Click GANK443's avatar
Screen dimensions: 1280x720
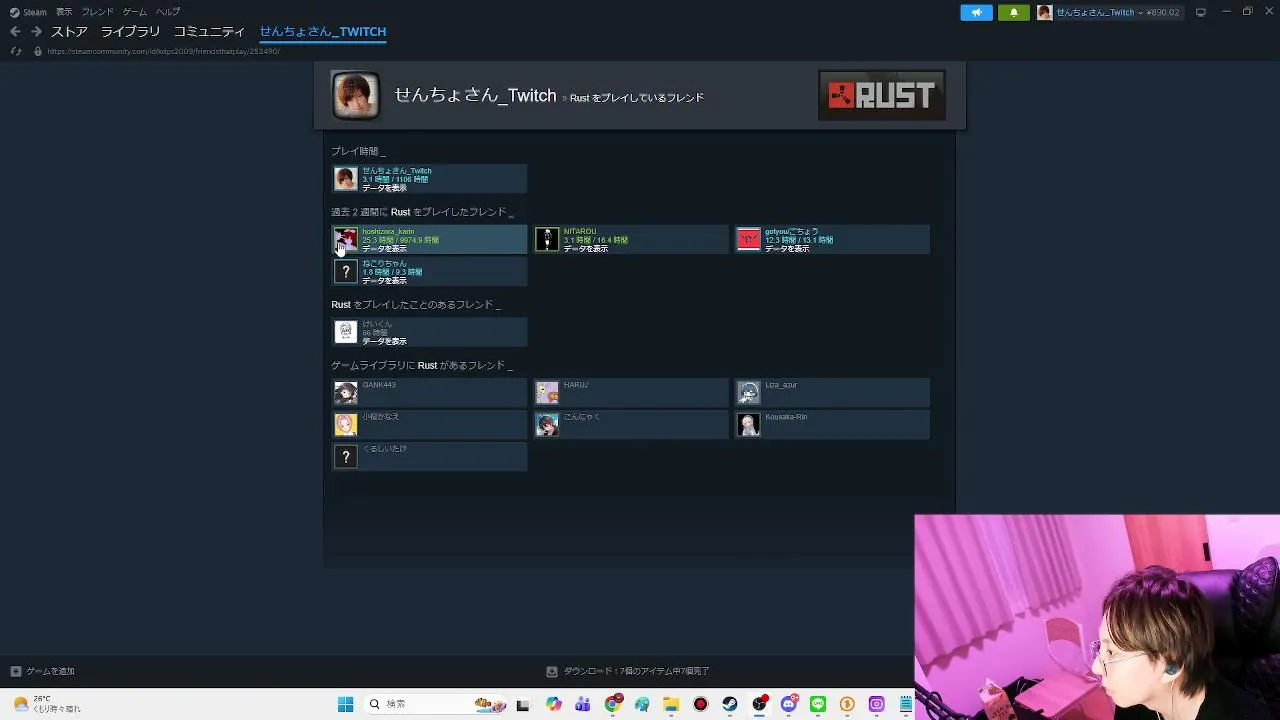[345, 393]
